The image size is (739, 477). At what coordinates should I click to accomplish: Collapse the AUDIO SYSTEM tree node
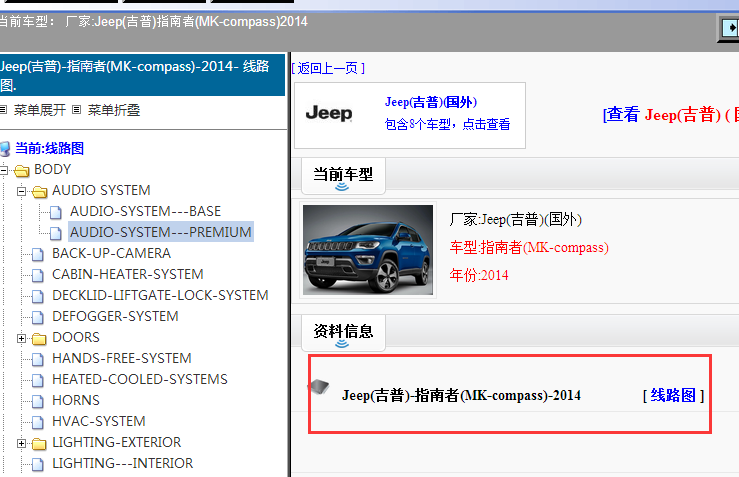pyautogui.click(x=21, y=191)
